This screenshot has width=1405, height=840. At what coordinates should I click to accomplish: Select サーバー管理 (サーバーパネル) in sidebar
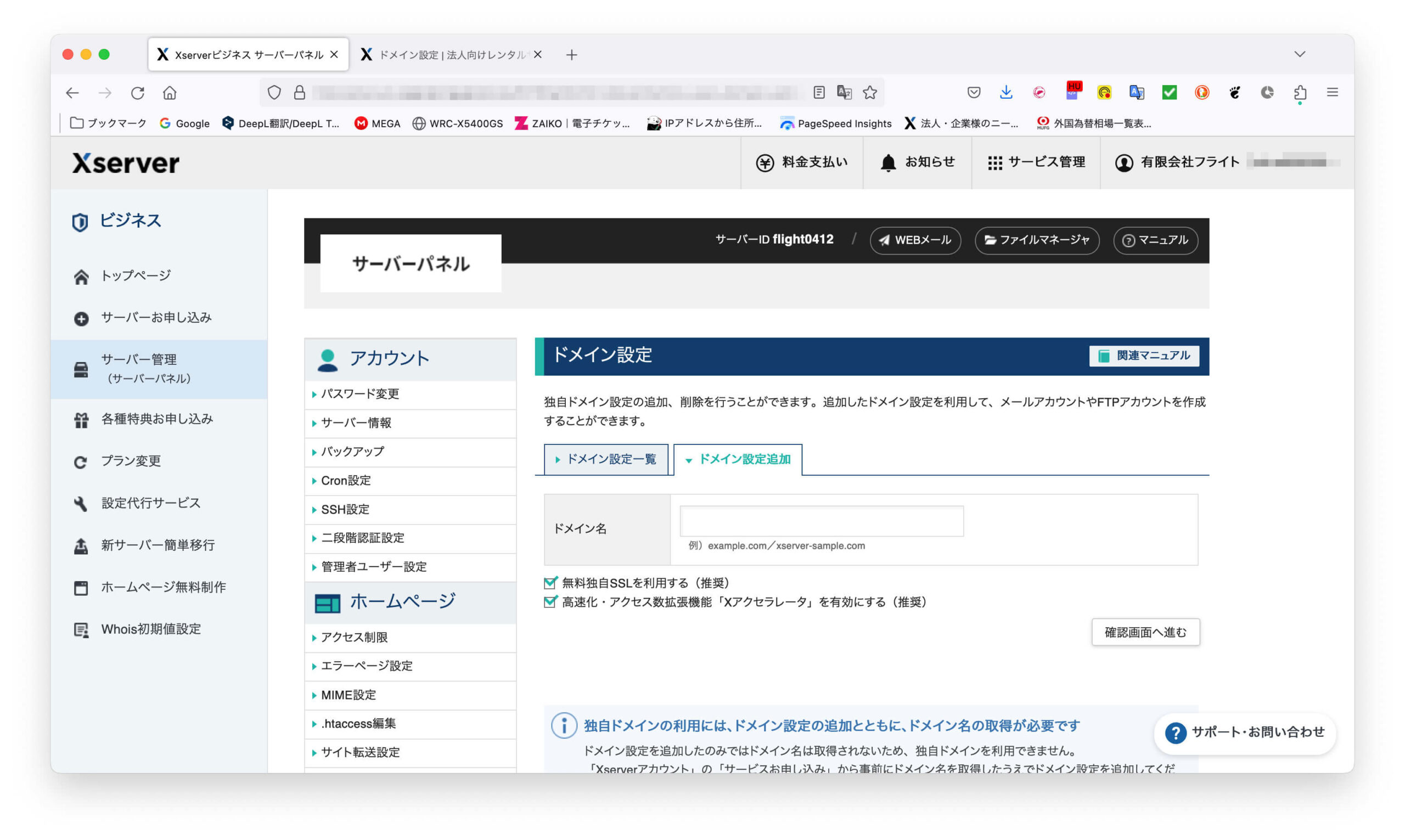click(x=159, y=369)
